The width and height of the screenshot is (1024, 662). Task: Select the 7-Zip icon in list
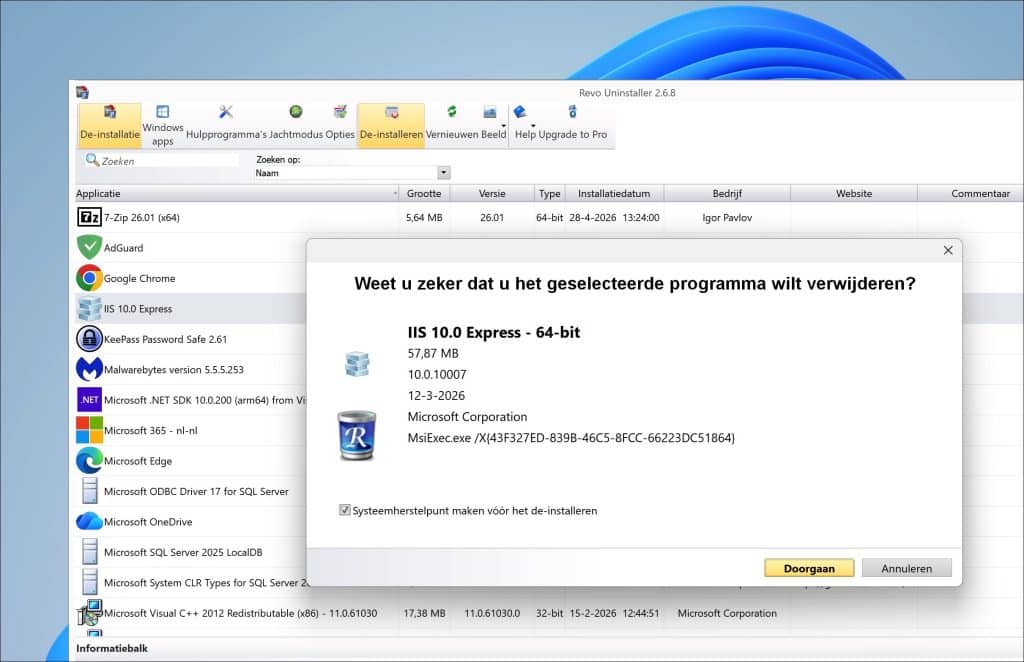(89, 217)
